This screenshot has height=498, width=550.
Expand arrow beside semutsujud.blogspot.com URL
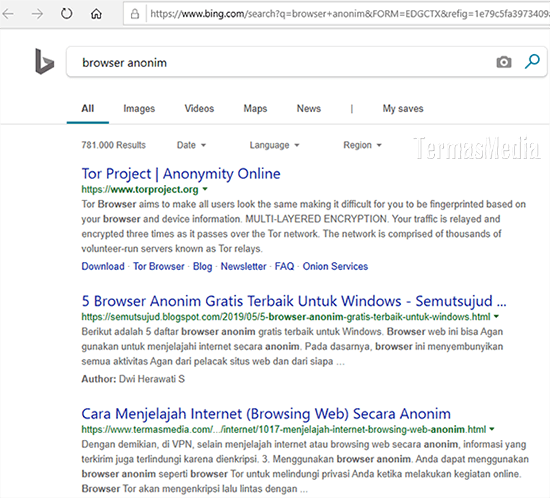[x=496, y=316]
